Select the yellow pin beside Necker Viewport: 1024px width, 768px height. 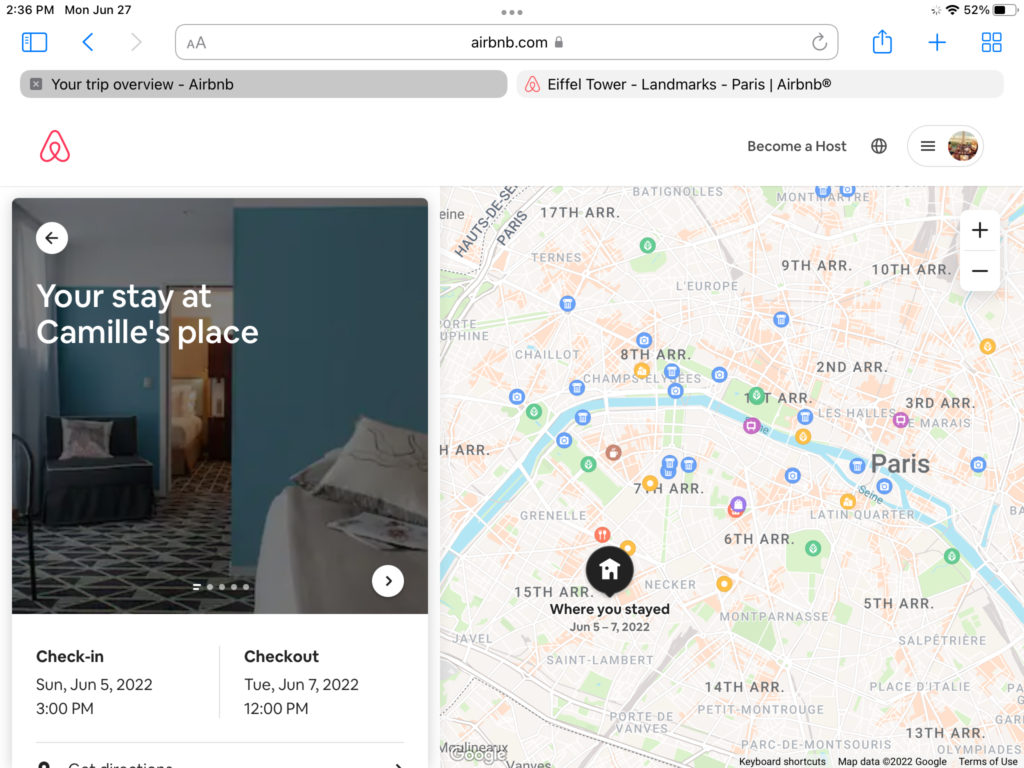(x=724, y=584)
